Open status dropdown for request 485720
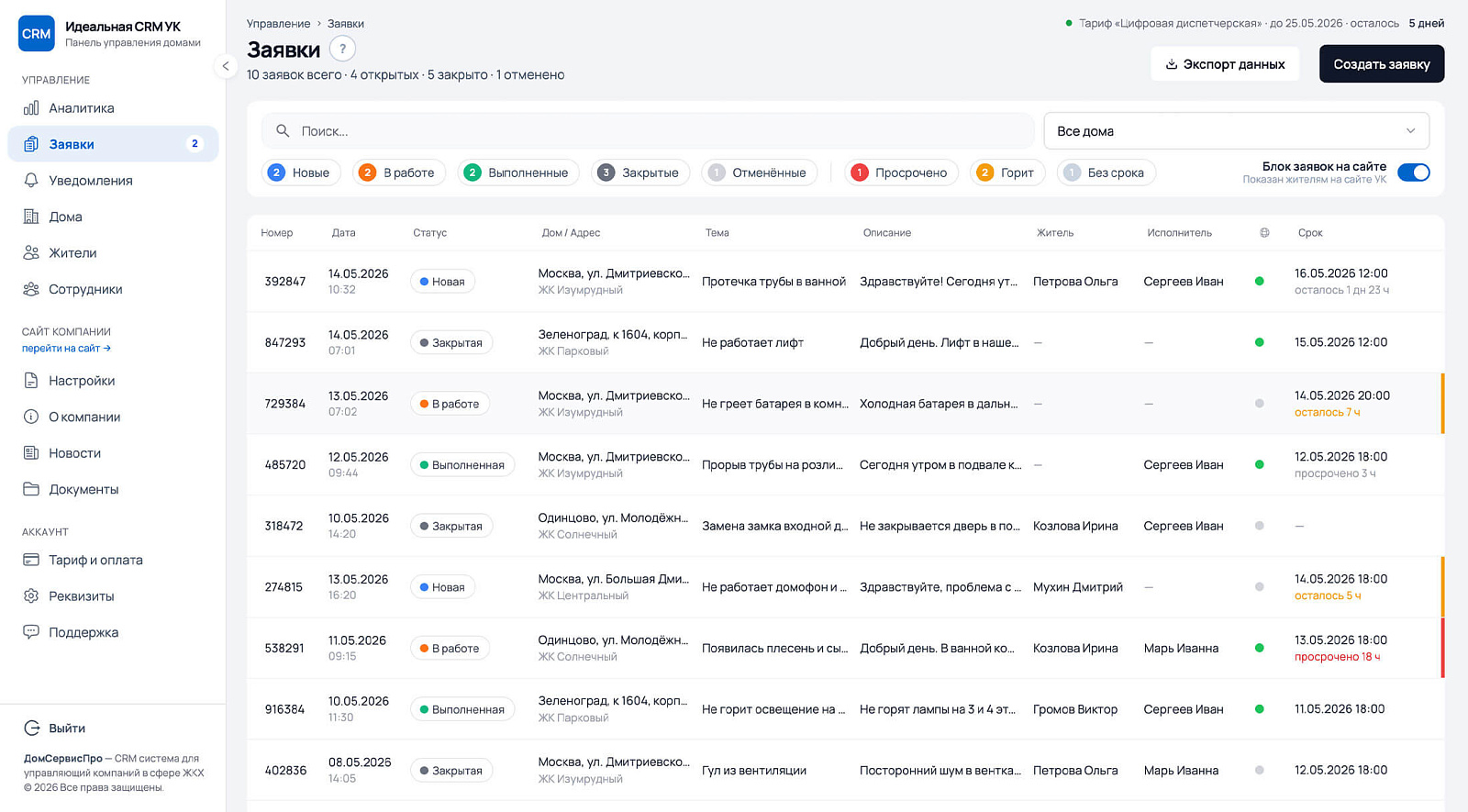 click(462, 465)
